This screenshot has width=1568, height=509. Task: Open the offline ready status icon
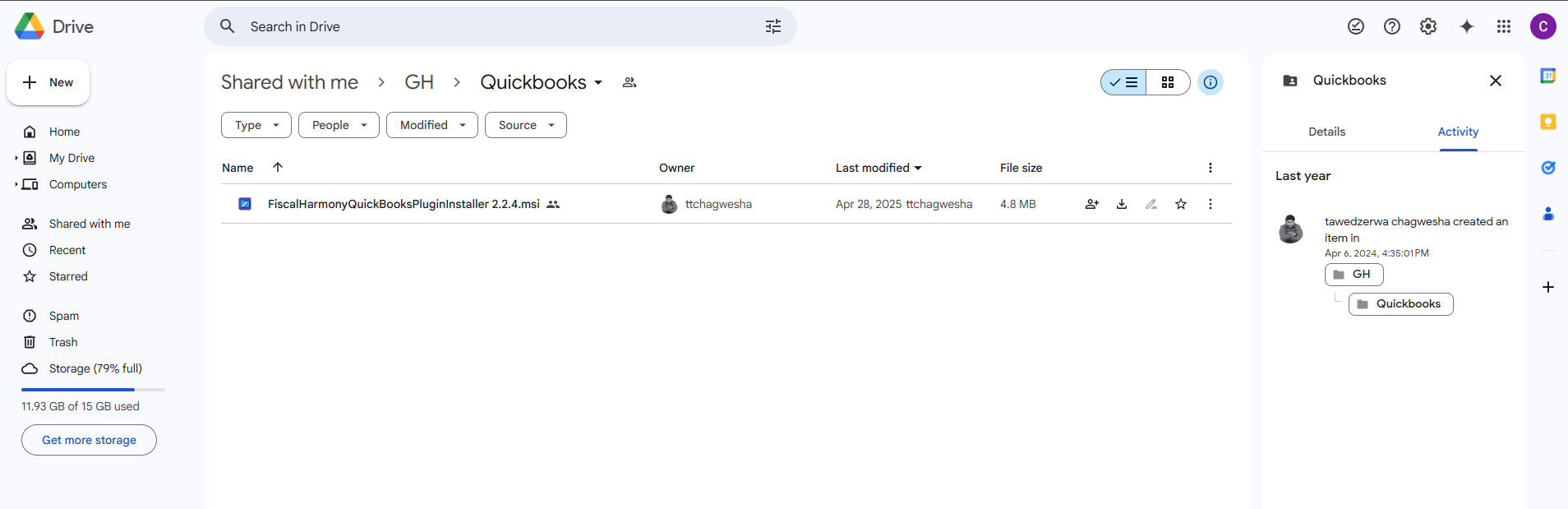[x=1356, y=26]
